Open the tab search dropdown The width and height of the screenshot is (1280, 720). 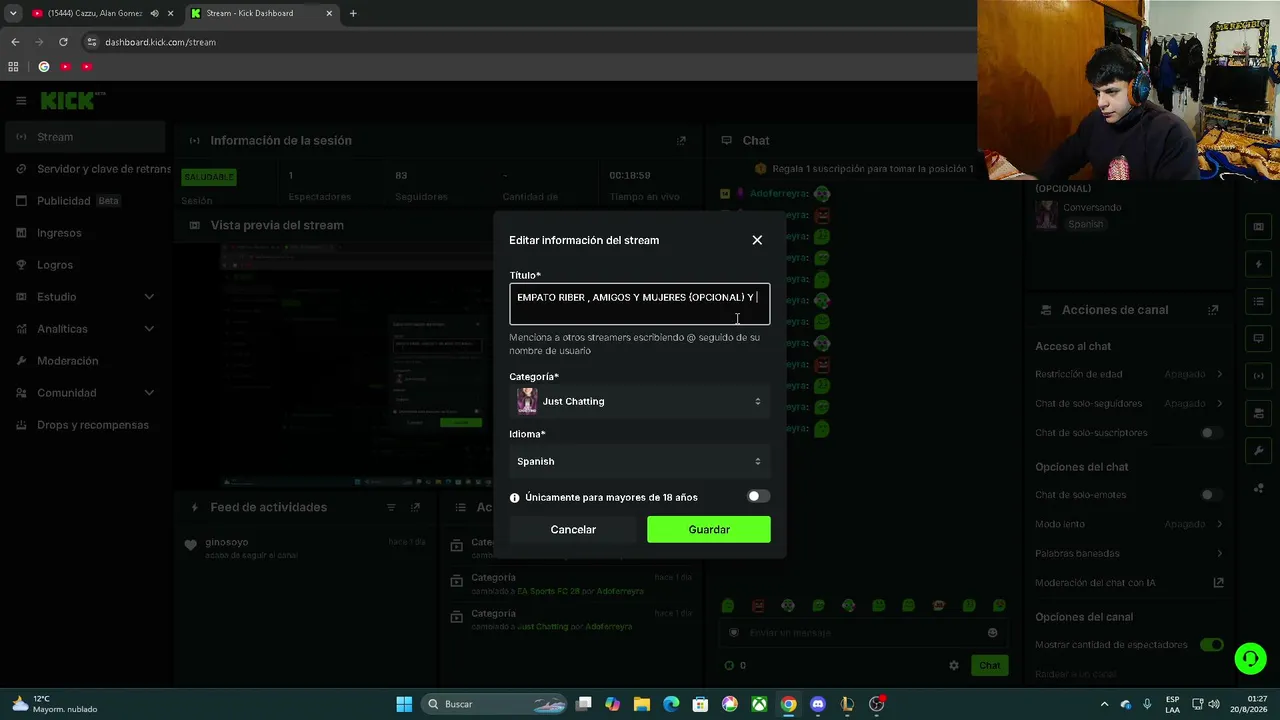click(x=13, y=13)
